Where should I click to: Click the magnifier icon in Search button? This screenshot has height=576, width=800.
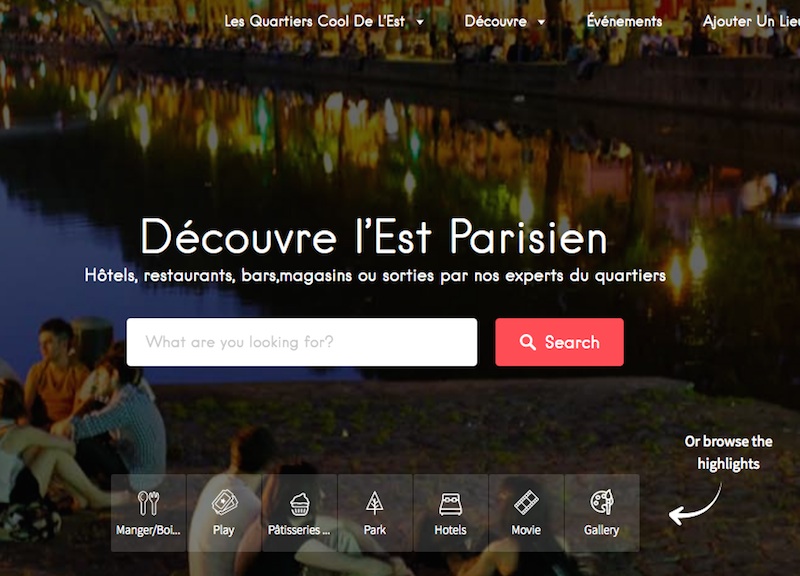tap(528, 342)
